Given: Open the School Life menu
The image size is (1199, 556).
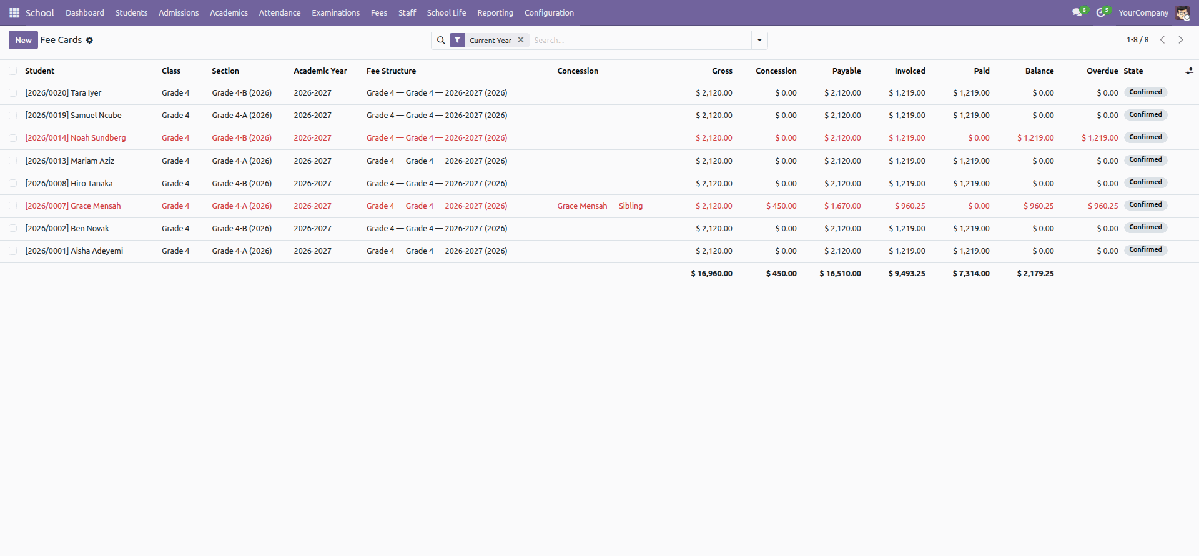Looking at the screenshot, I should (447, 13).
